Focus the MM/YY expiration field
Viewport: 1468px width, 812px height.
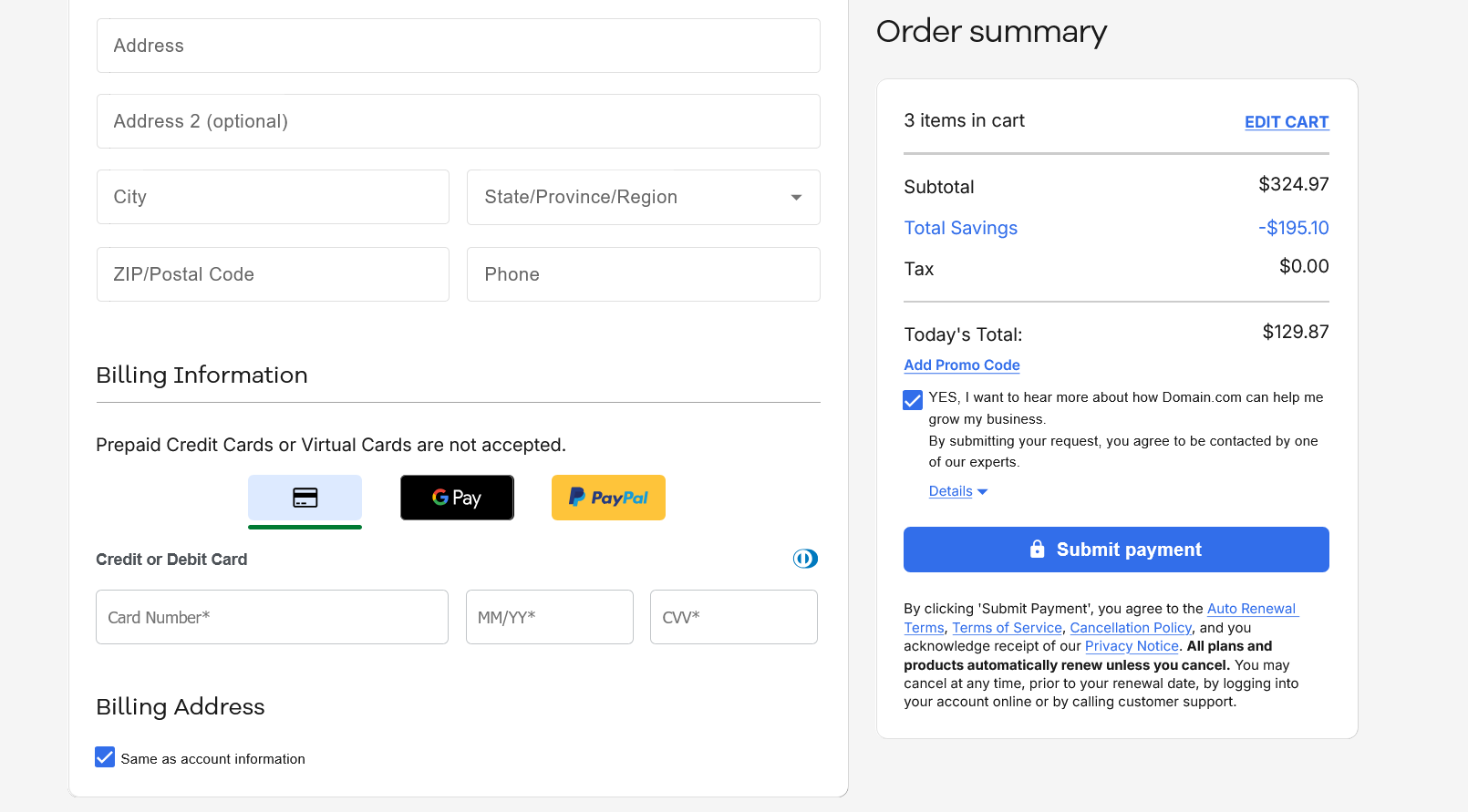pyautogui.click(x=550, y=617)
